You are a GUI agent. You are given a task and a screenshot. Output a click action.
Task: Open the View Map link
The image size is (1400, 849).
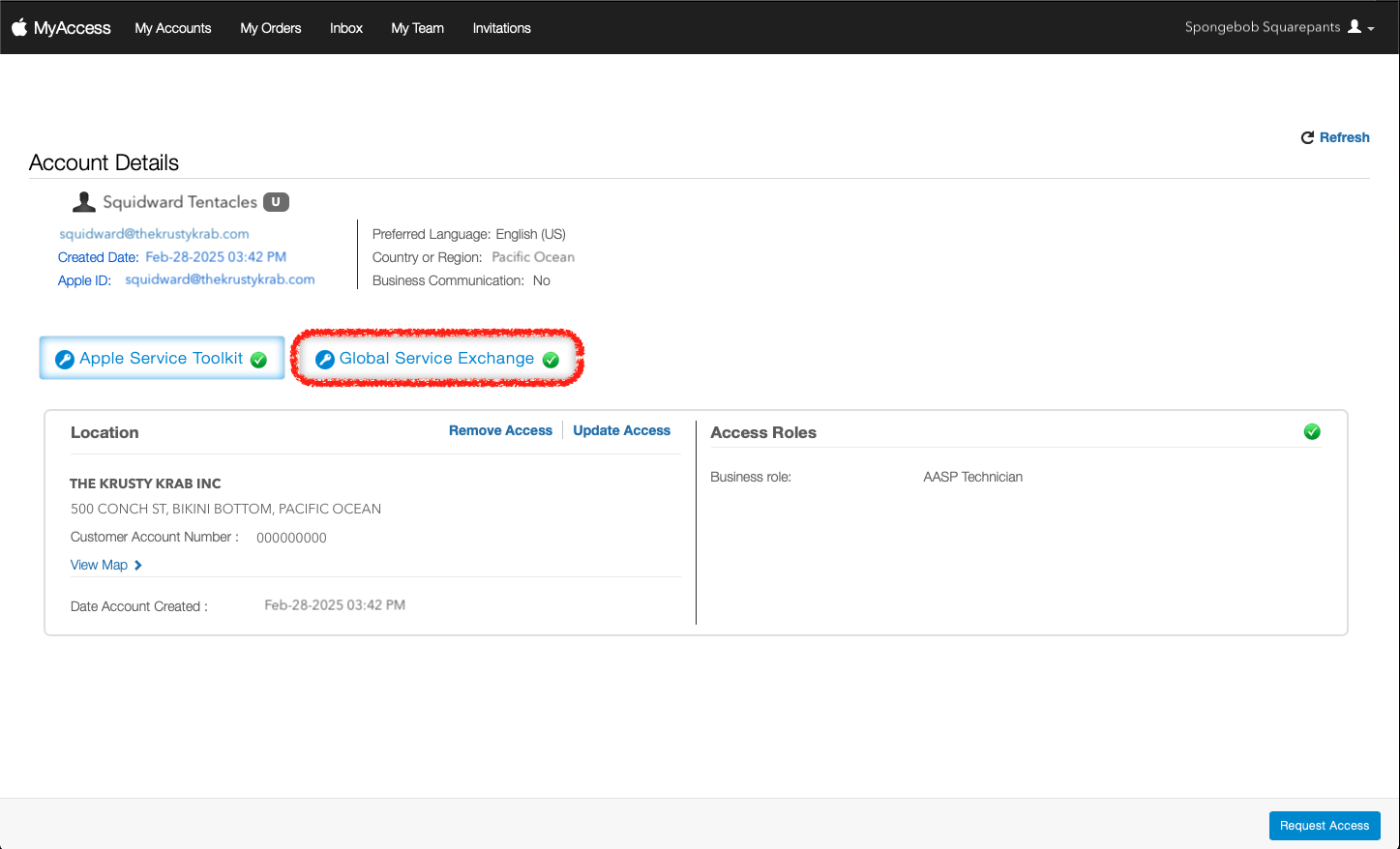99,565
